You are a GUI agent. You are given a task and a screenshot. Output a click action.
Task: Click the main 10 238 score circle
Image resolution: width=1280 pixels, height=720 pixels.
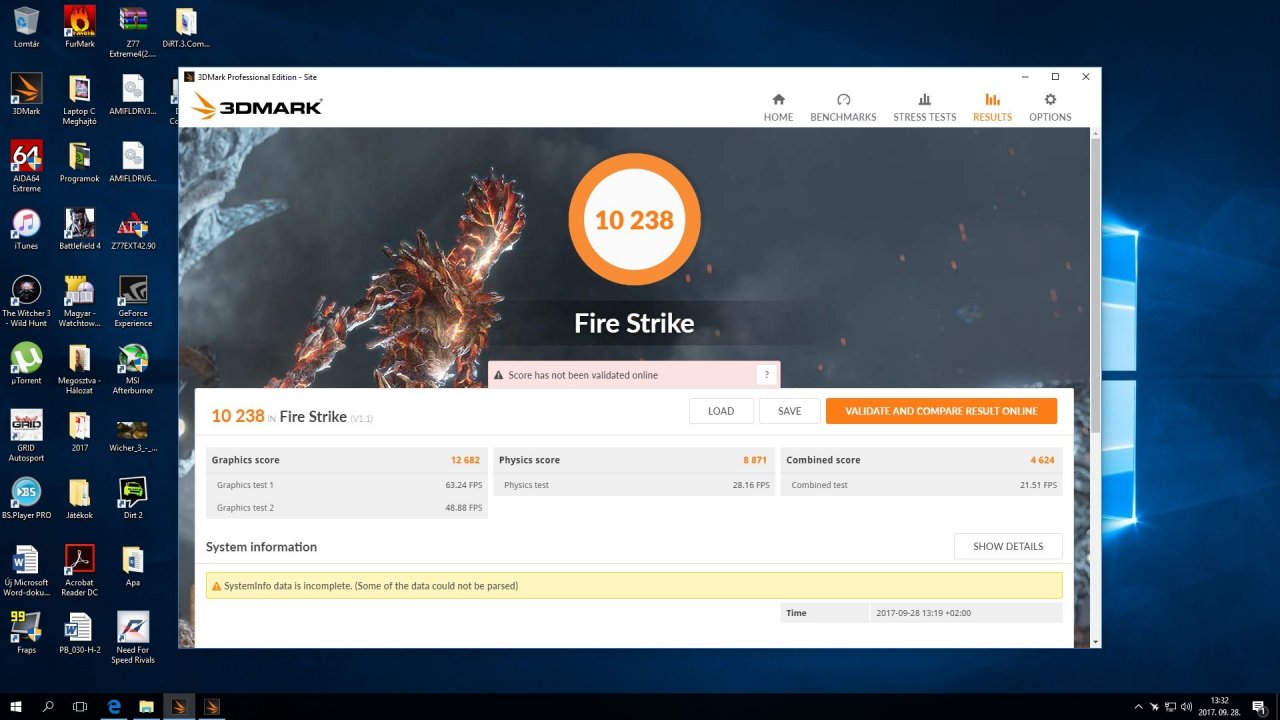634,219
